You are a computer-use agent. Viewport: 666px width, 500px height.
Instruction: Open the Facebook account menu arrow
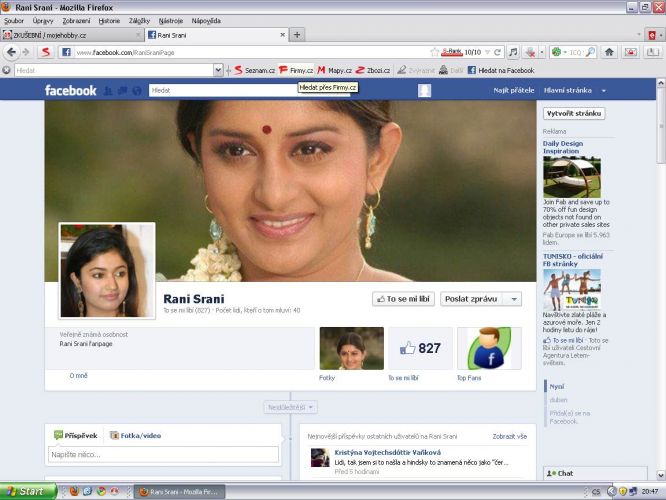point(604,90)
